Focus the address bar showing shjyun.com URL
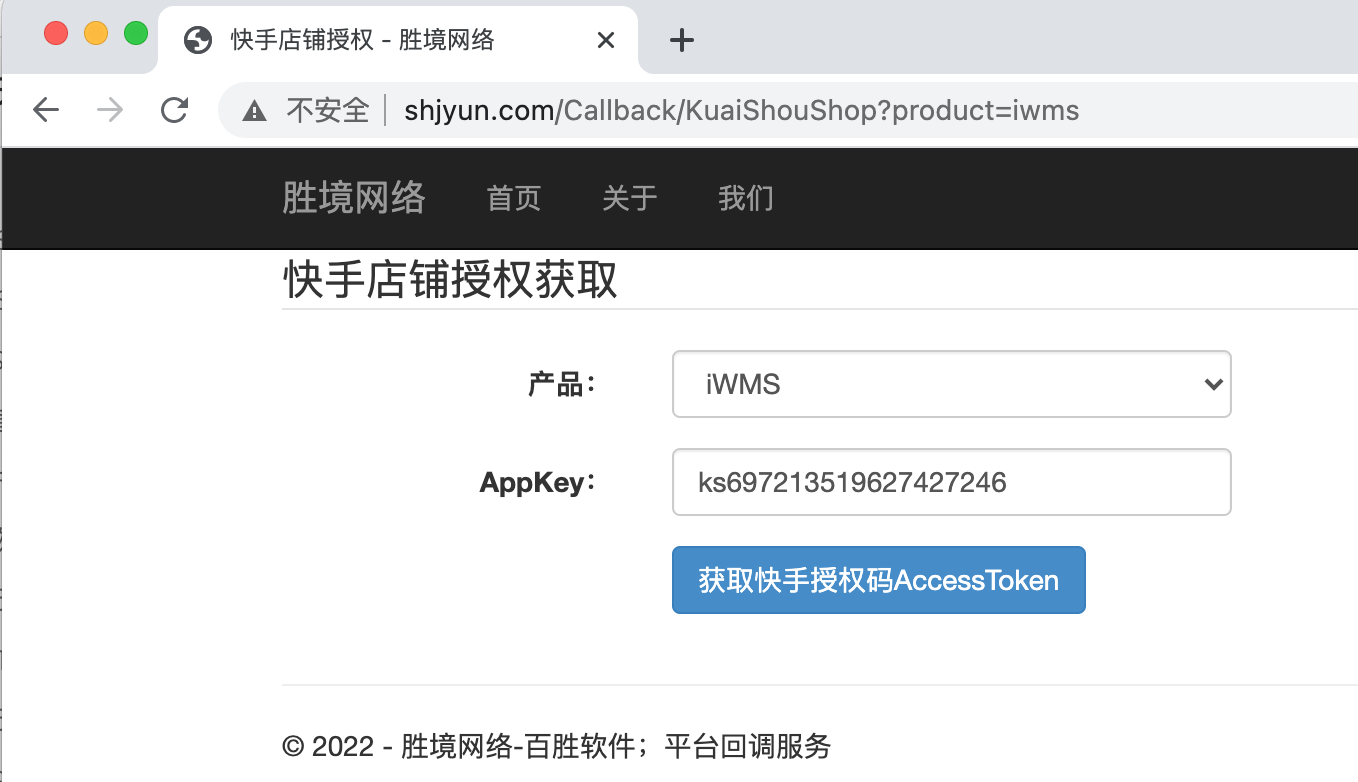 (740, 110)
